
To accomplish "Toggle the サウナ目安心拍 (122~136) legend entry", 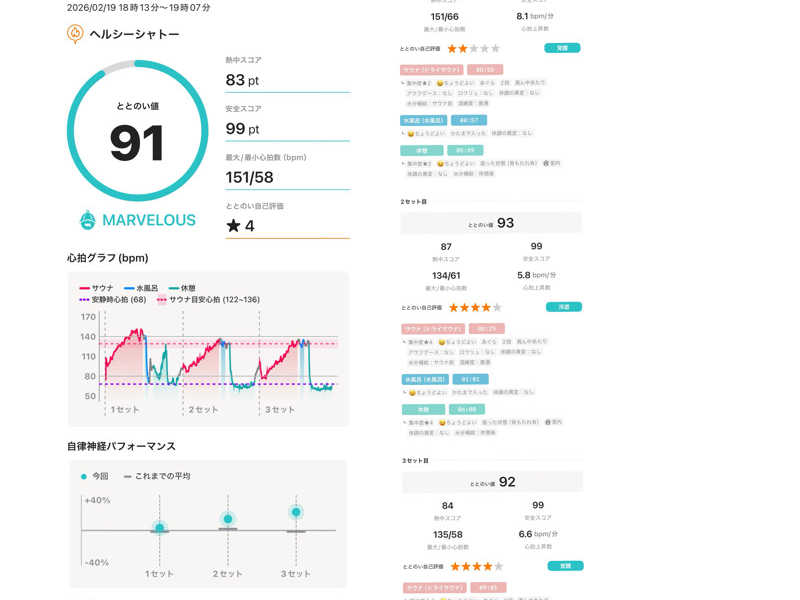I will point(209,299).
